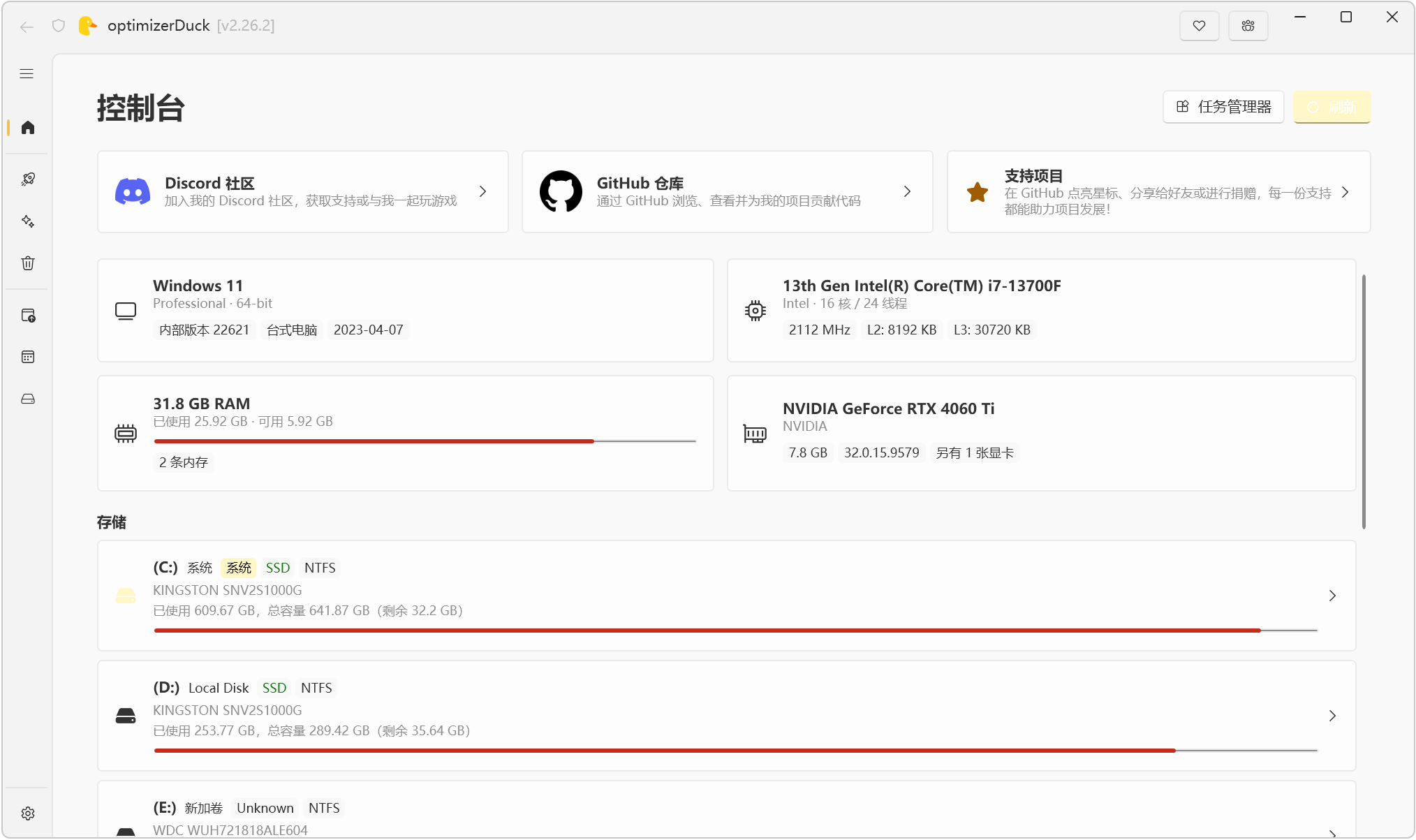Click the RAM usage progress bar
1416x840 pixels.
(x=425, y=441)
